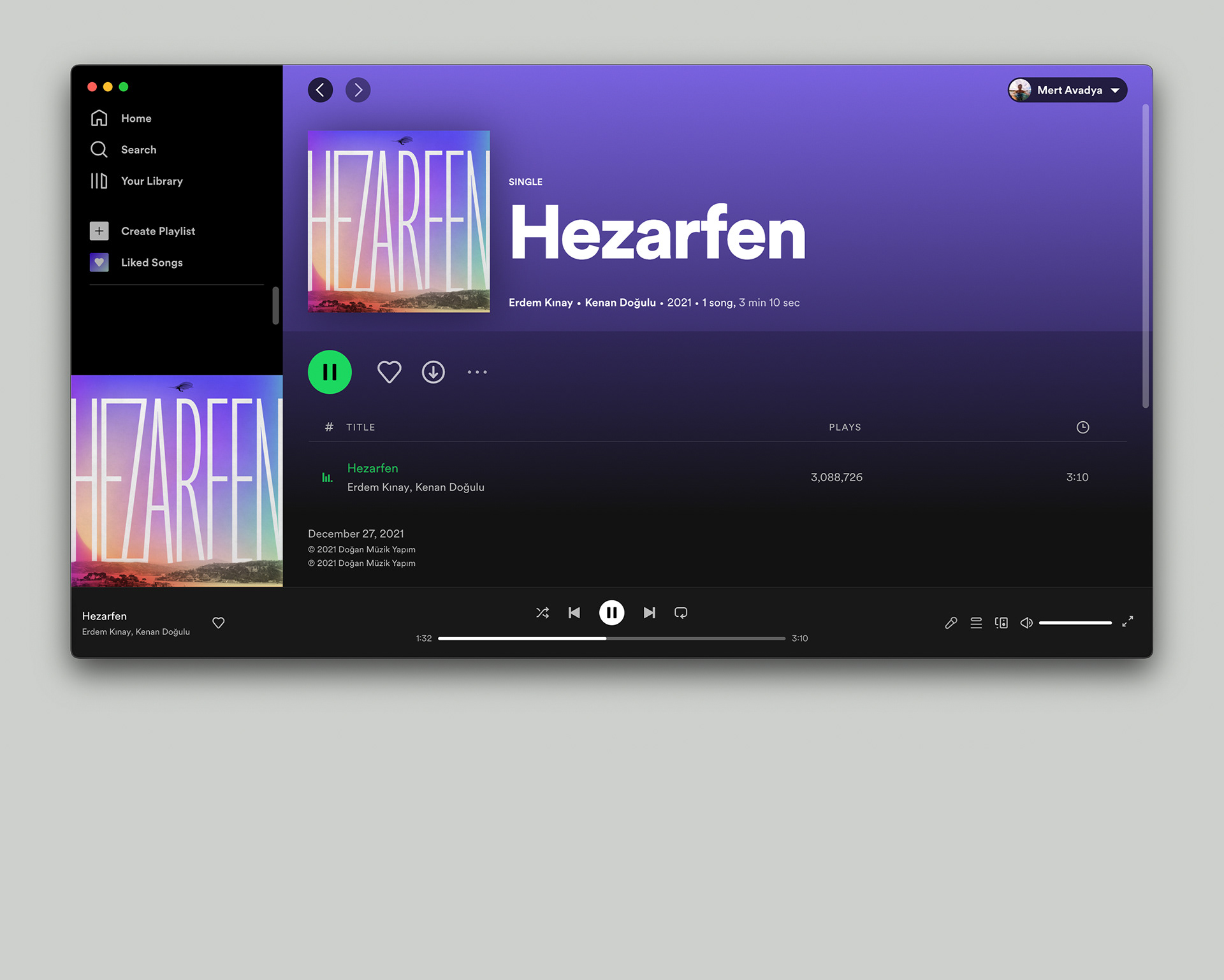
Task: Download the Hezarfen single
Action: coord(433,372)
